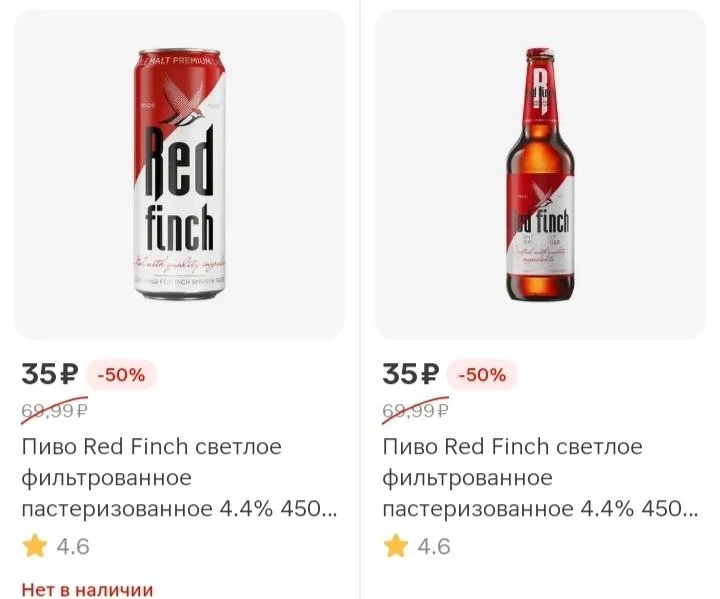Open the 'Пиво Red Finch светлое' bottle title link
The height and width of the screenshot is (599, 720).
(x=512, y=446)
